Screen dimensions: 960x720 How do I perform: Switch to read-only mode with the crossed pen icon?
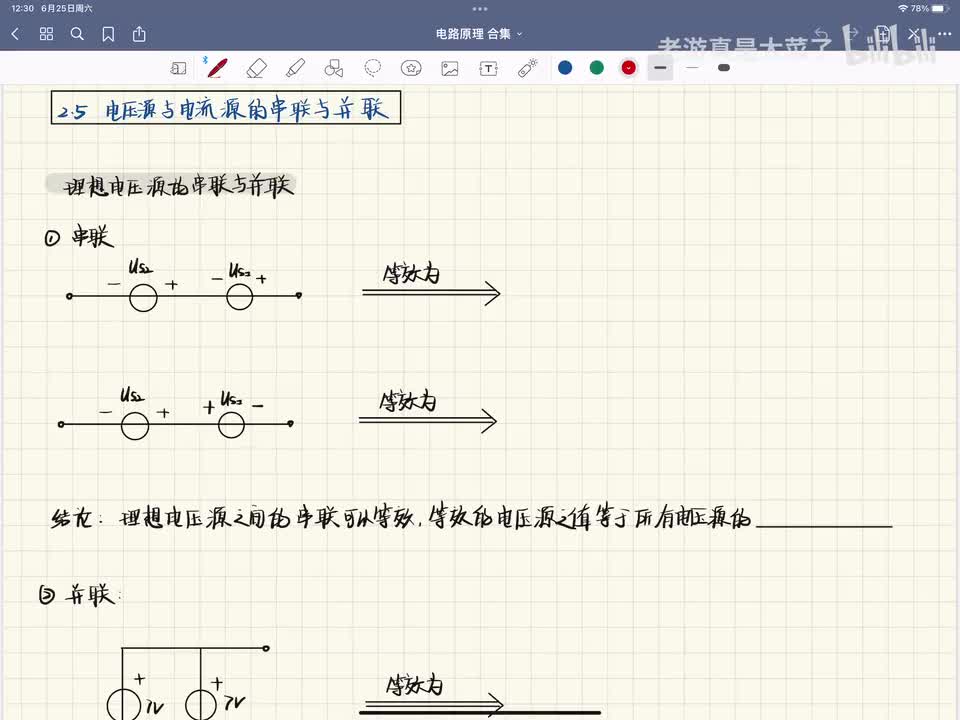(913, 34)
